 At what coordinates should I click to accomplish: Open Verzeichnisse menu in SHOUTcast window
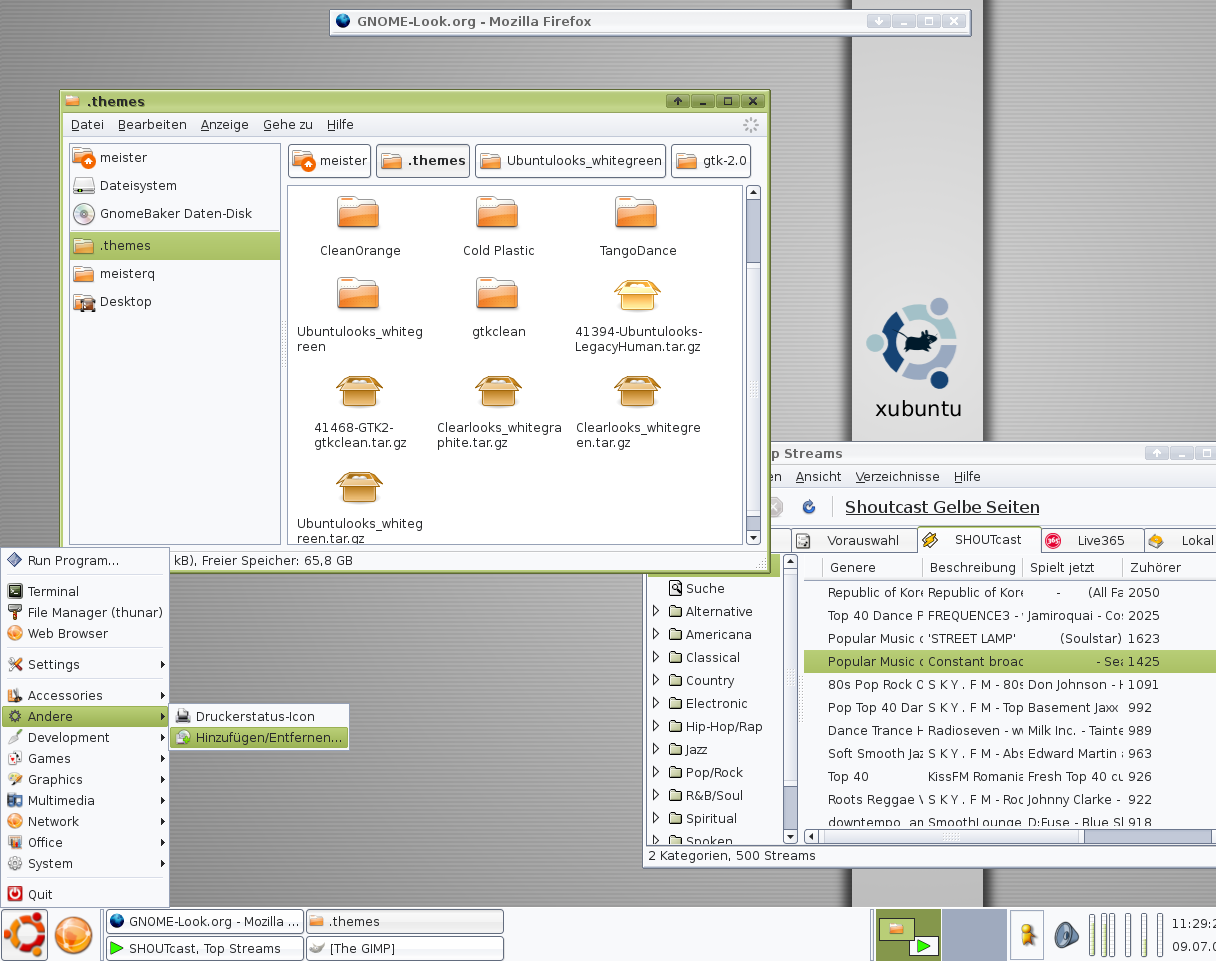pyautogui.click(x=897, y=477)
